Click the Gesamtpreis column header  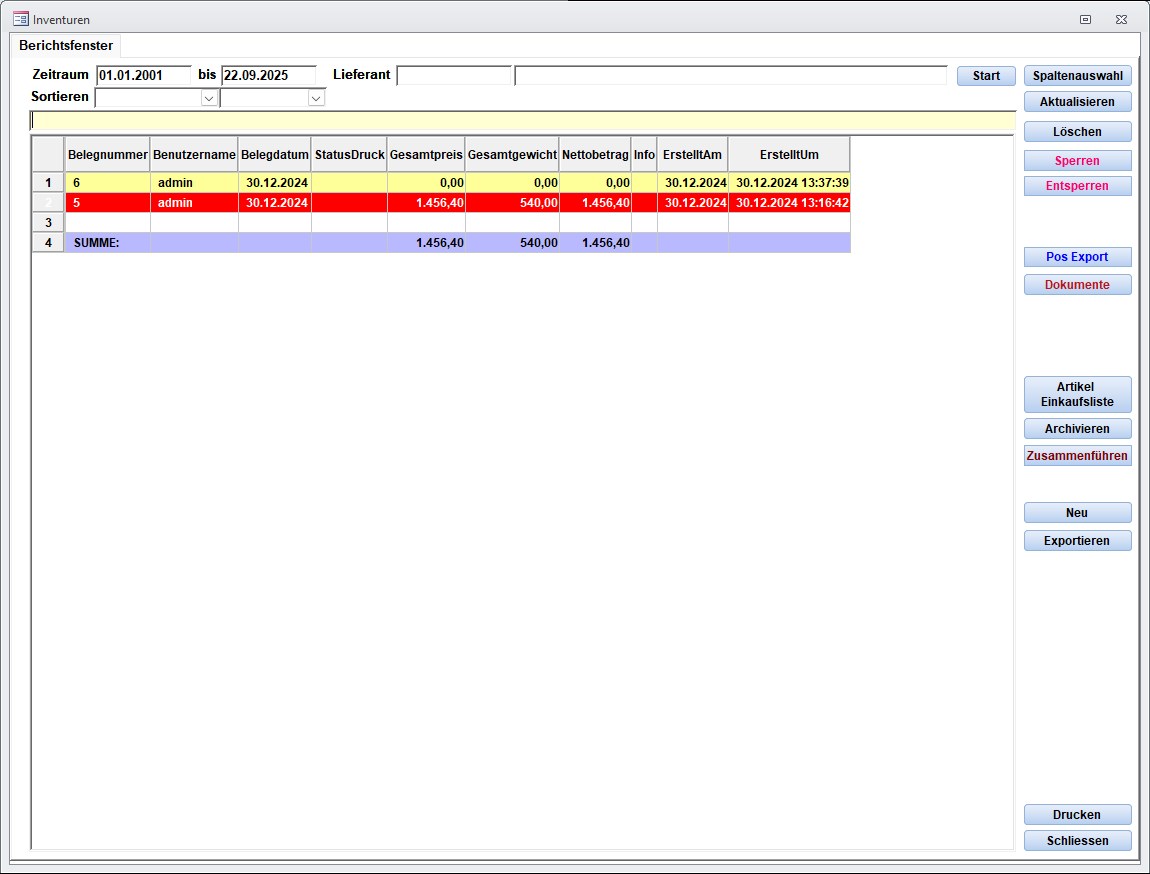pos(426,155)
